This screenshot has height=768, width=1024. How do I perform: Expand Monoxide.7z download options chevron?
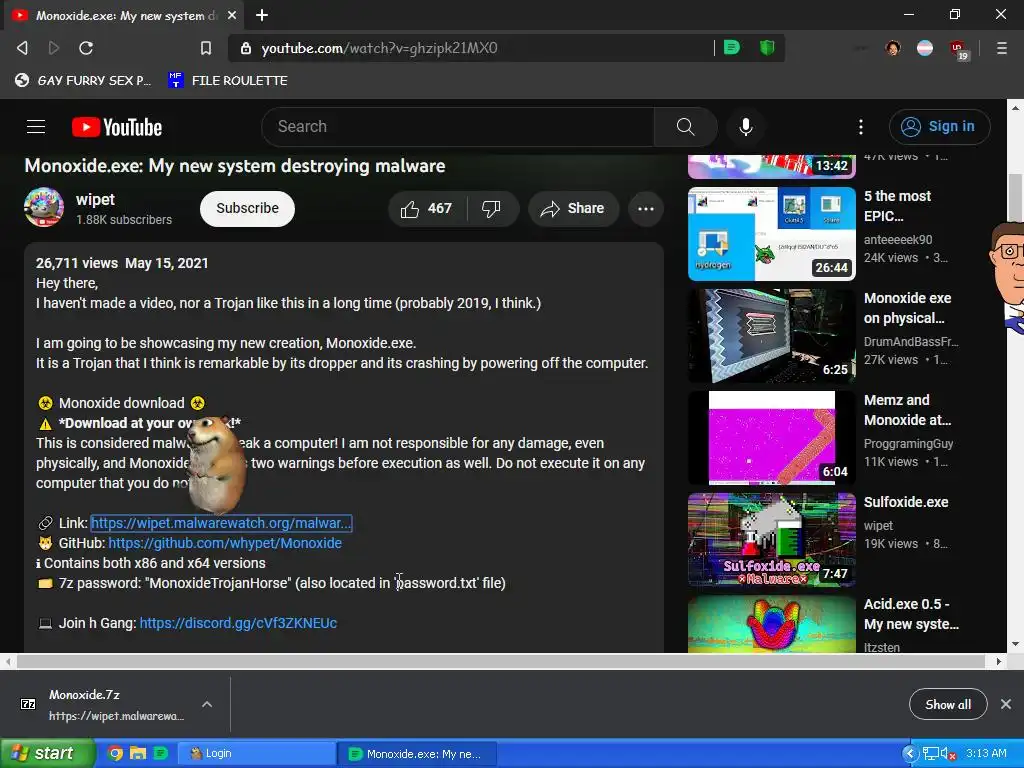[x=207, y=704]
